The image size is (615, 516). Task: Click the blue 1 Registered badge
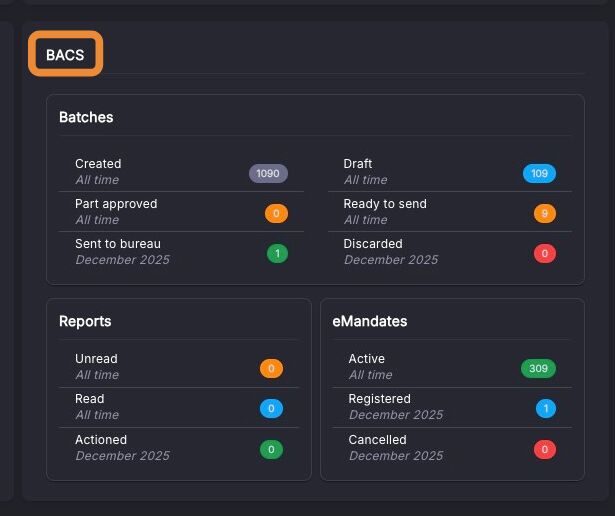pyautogui.click(x=546, y=408)
